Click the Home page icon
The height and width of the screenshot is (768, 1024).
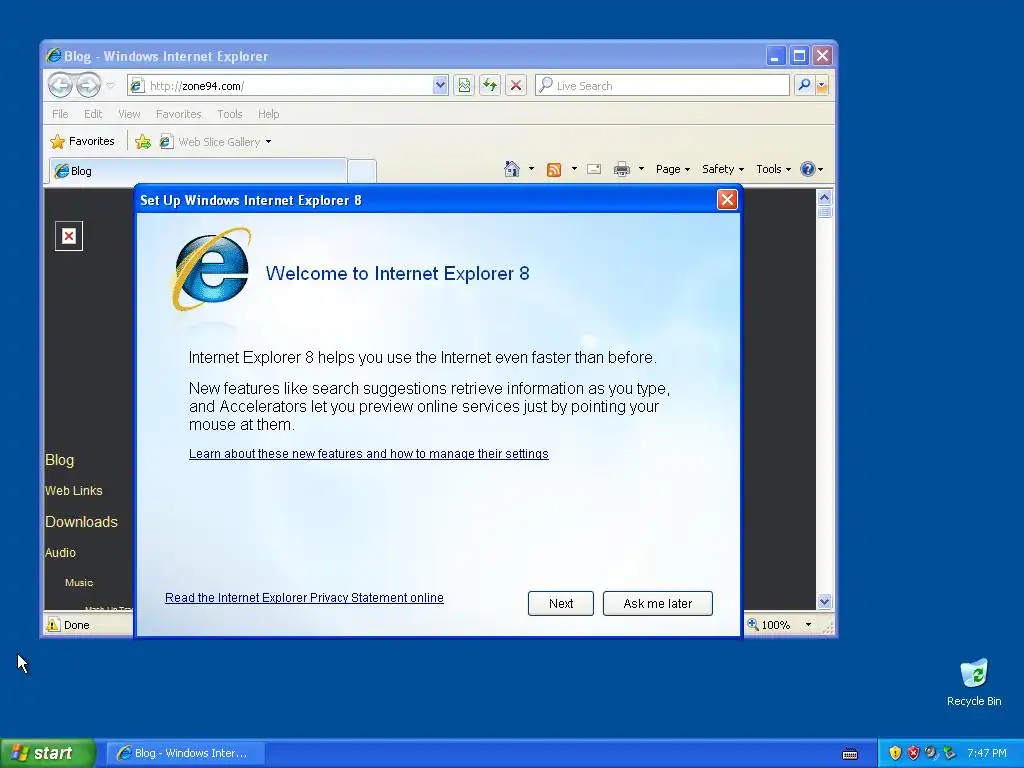click(x=512, y=169)
